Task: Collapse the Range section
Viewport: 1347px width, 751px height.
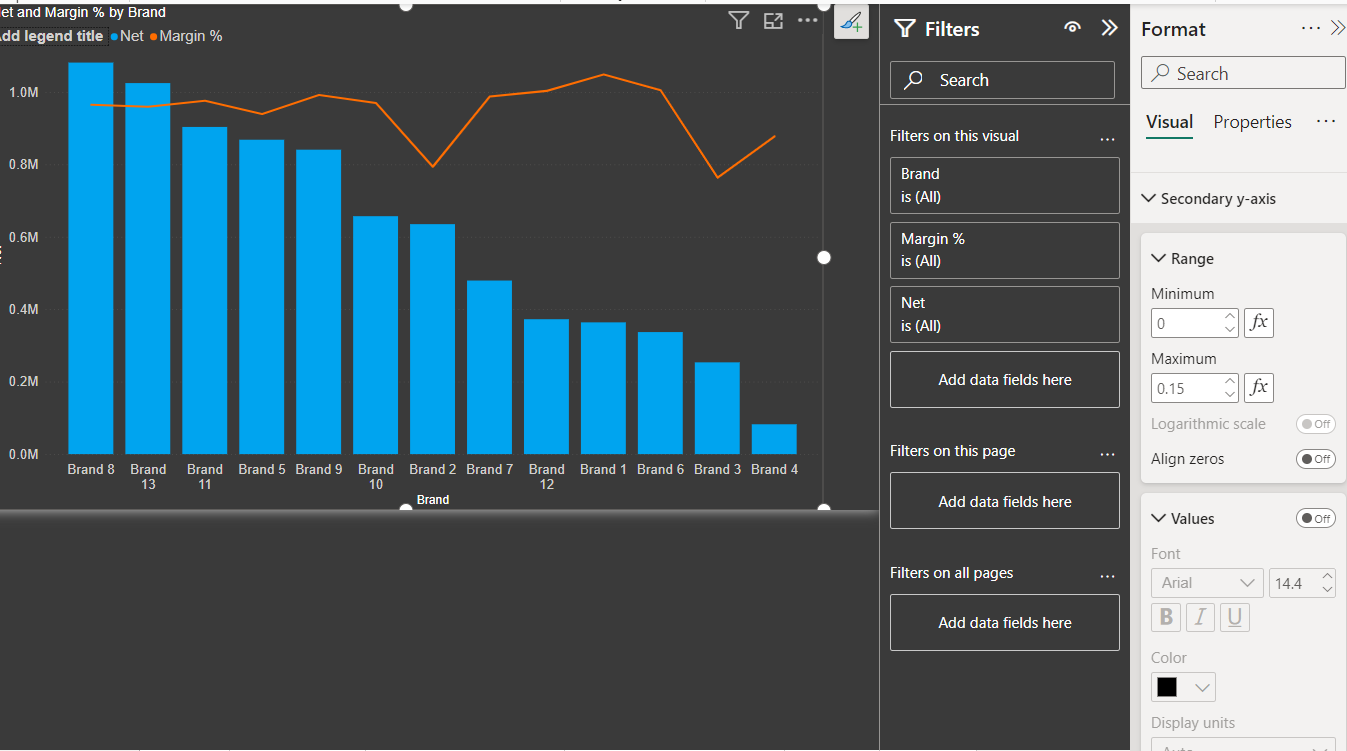Action: click(1159, 258)
